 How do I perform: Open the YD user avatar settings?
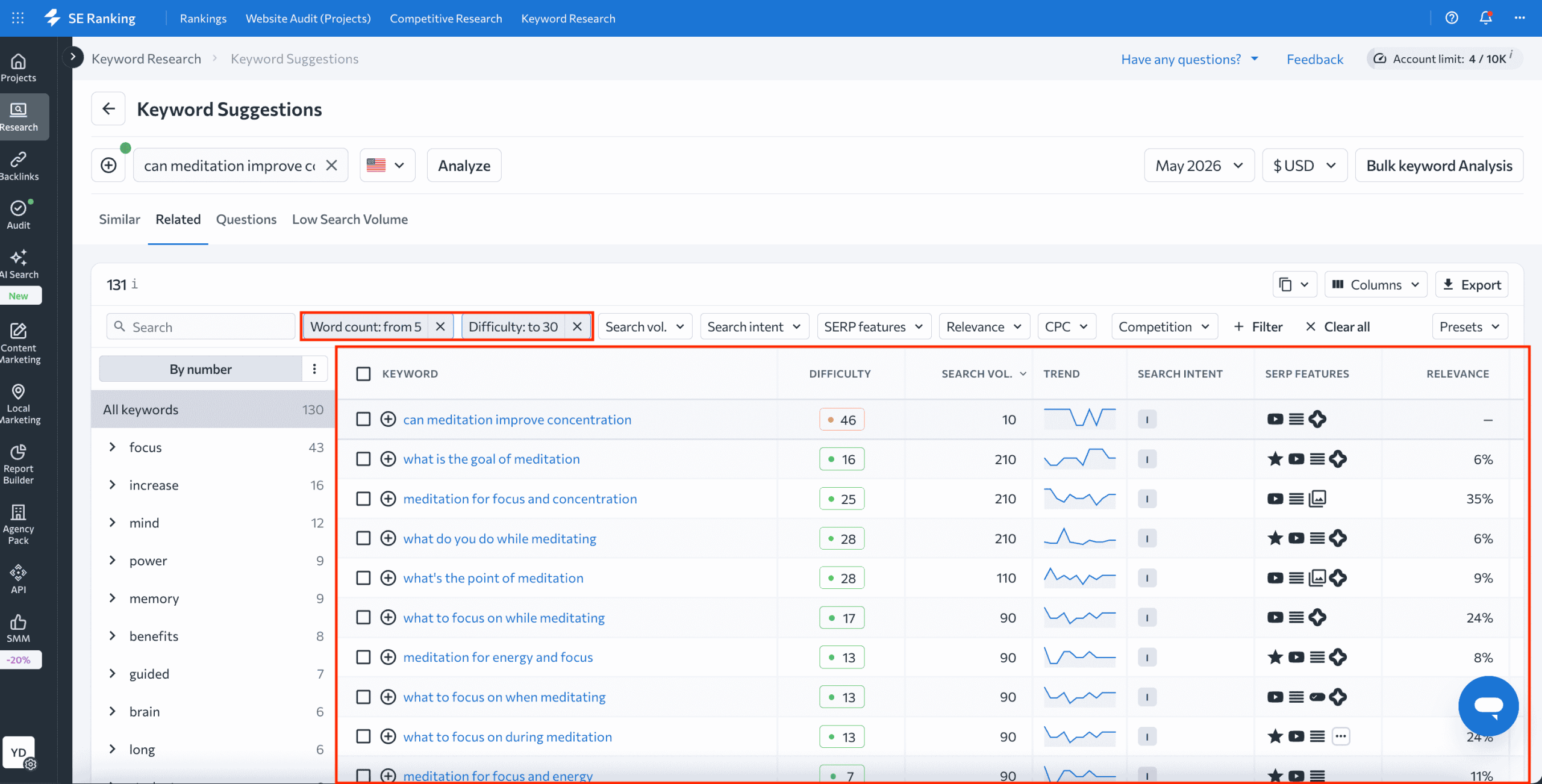[19, 753]
